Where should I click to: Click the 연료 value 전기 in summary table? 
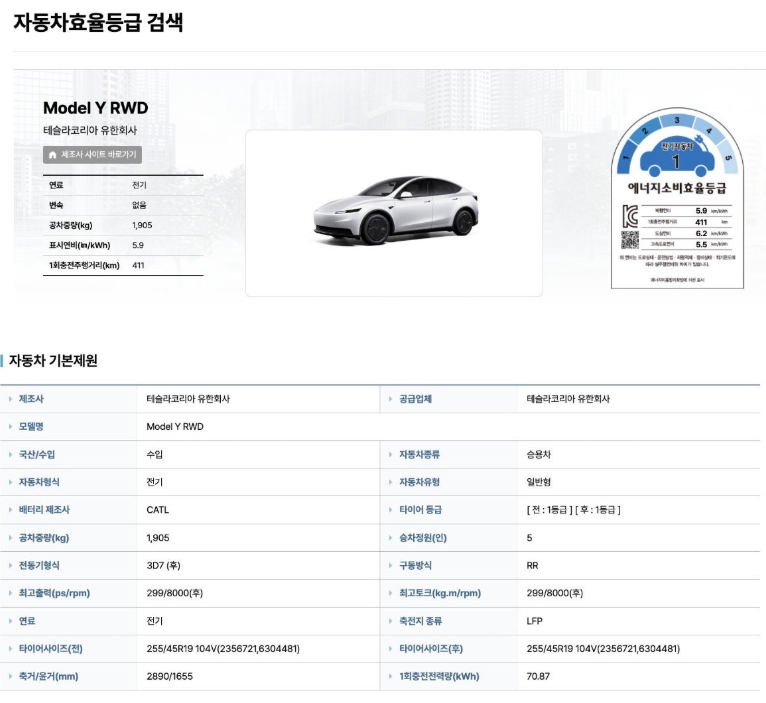tap(139, 185)
